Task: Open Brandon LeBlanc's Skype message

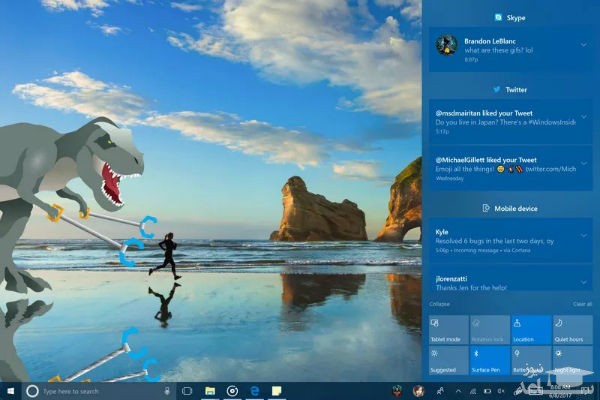Action: (511, 49)
